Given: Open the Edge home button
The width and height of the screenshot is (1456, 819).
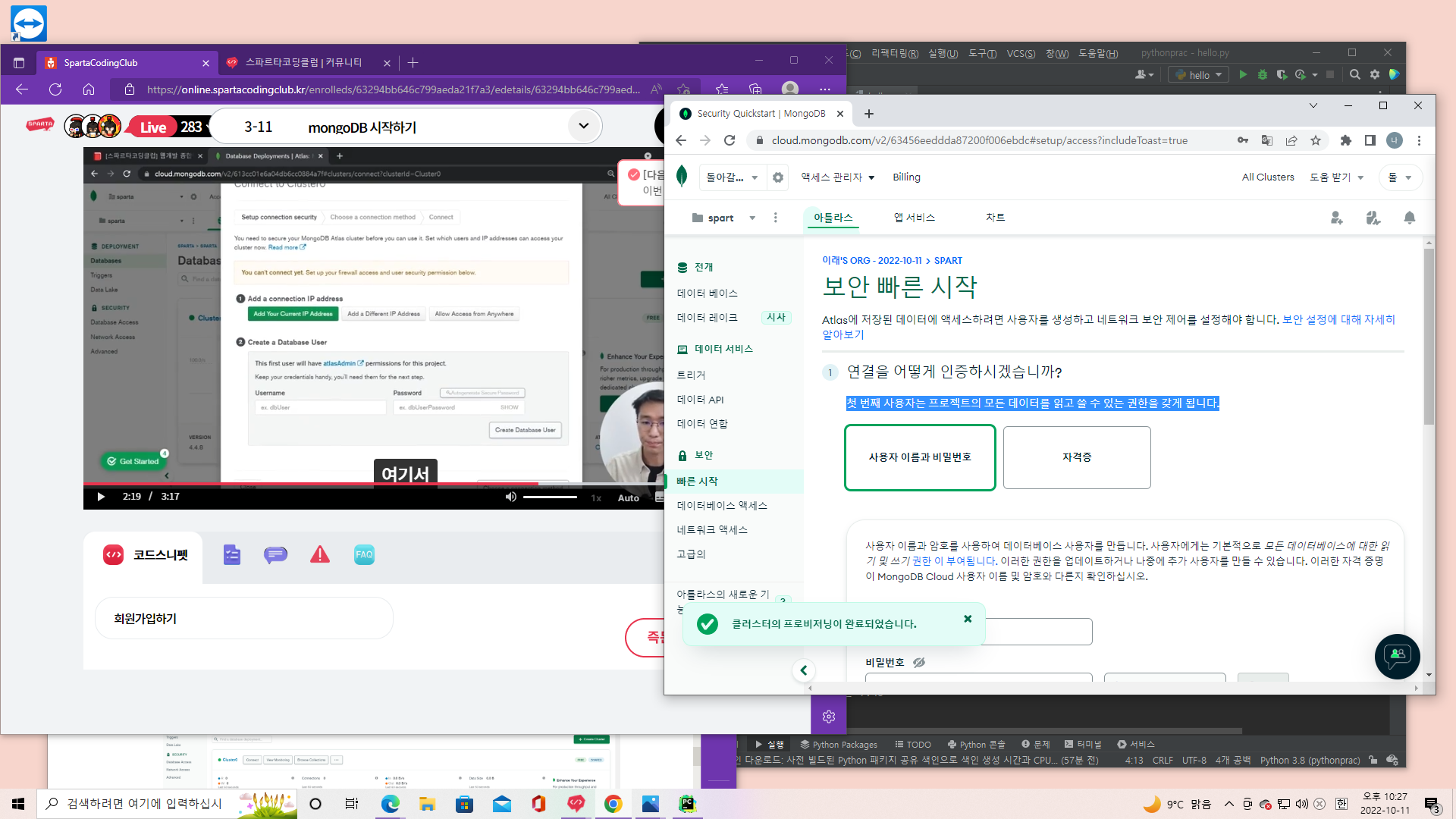Looking at the screenshot, I should 89,89.
